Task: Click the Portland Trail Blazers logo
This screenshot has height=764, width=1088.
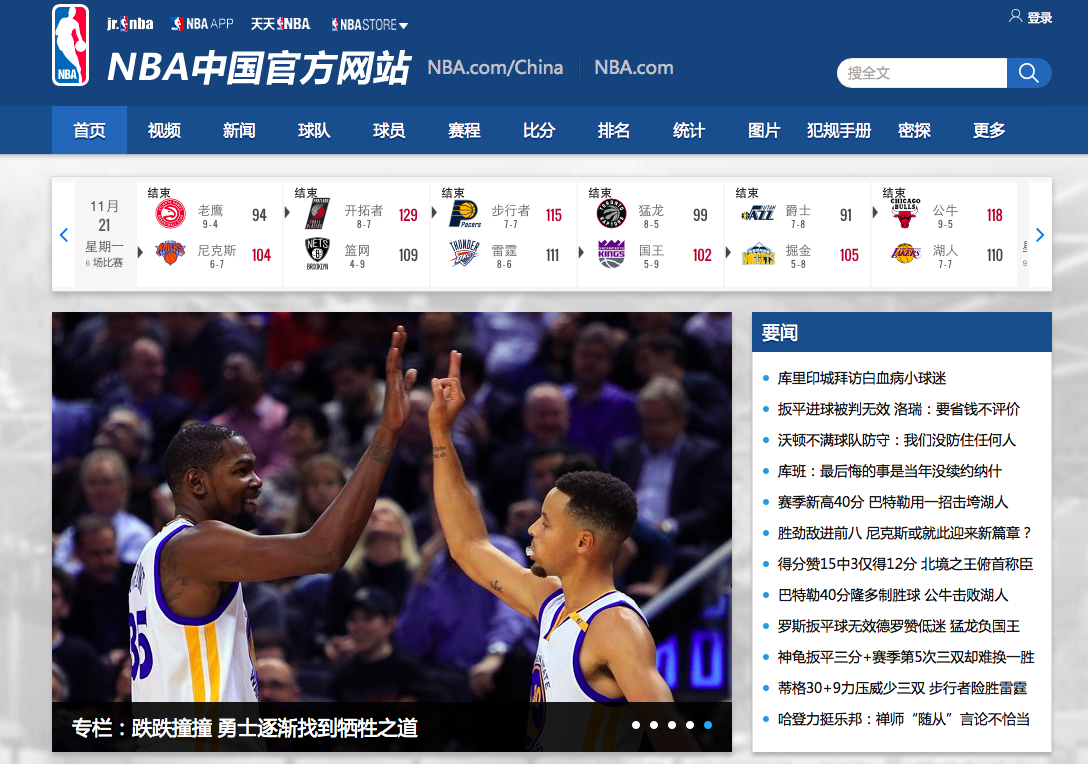Action: click(318, 214)
